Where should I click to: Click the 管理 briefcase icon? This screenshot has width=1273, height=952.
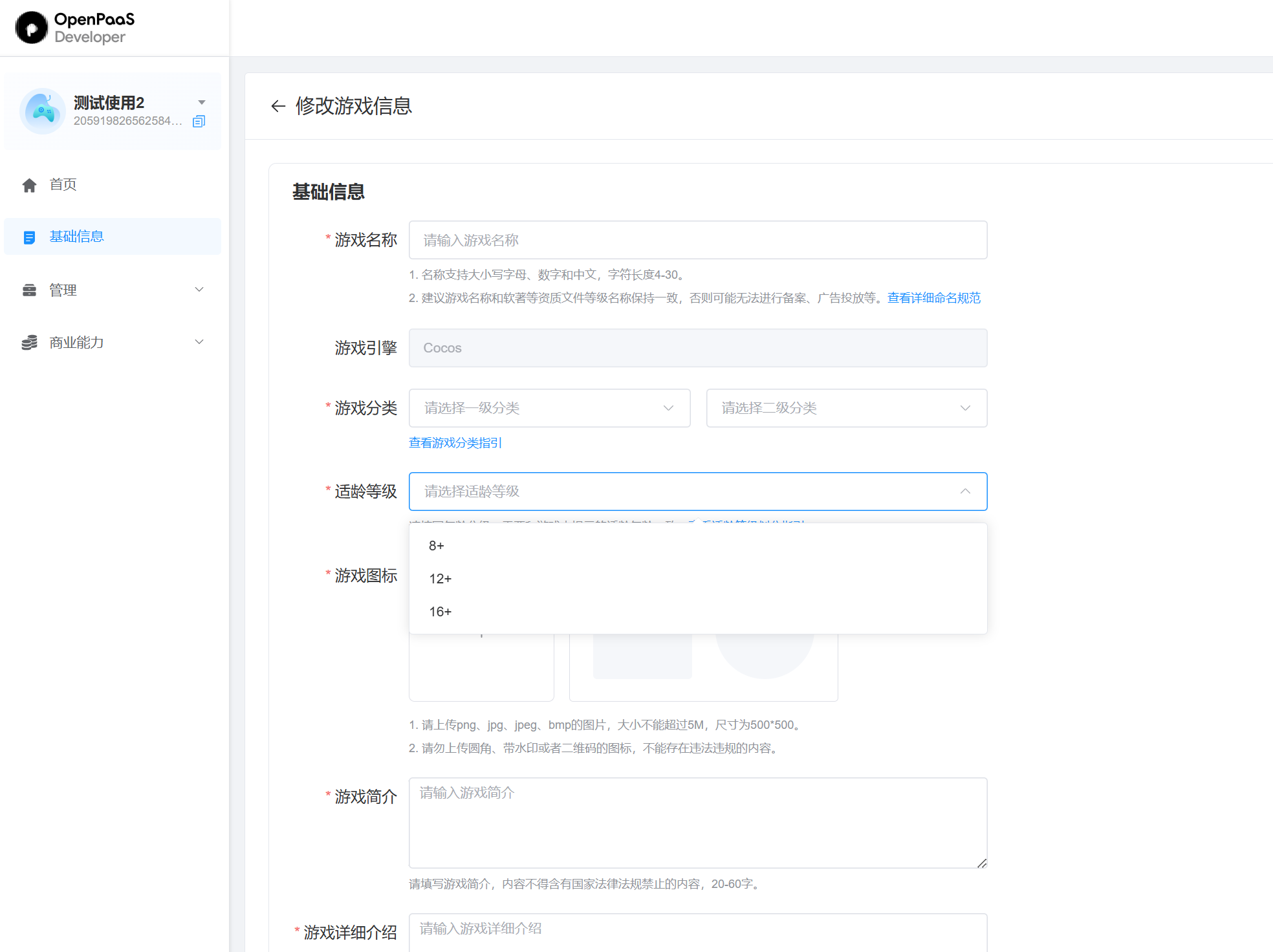tap(29, 290)
